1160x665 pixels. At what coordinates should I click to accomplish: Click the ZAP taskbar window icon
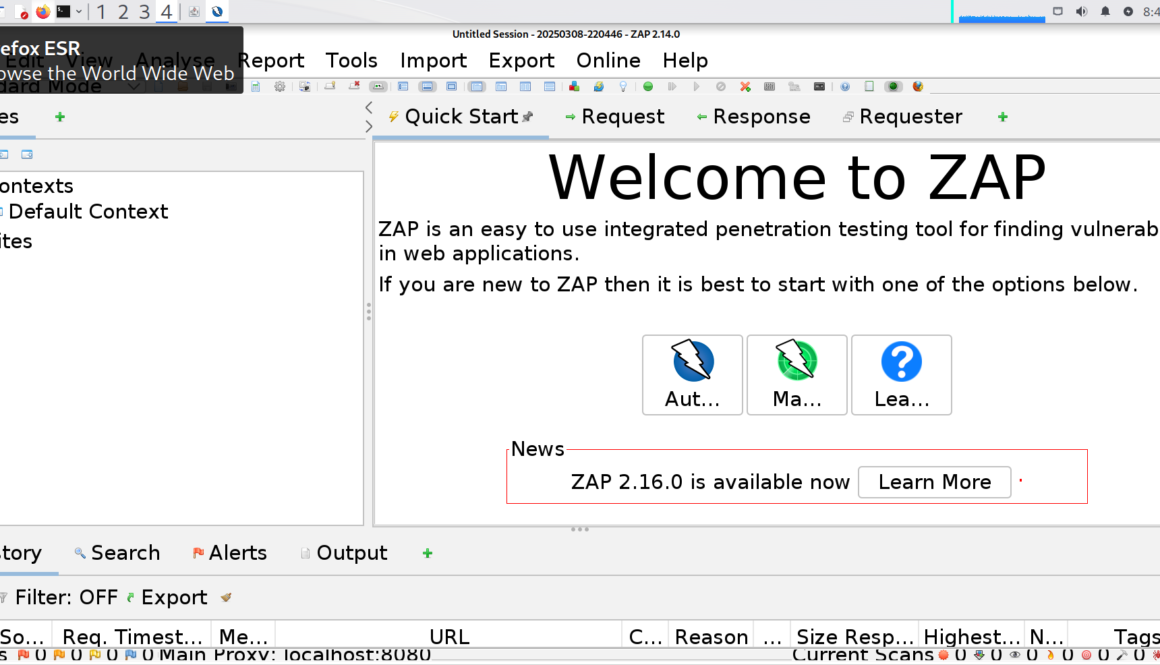[217, 11]
